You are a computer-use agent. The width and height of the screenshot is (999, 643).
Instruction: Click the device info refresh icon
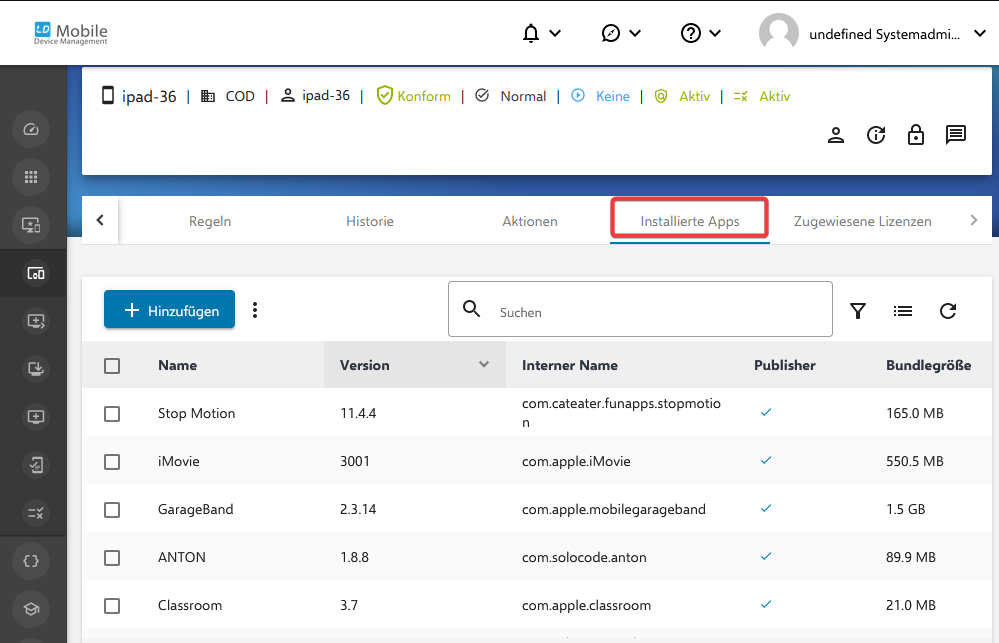click(x=876, y=135)
